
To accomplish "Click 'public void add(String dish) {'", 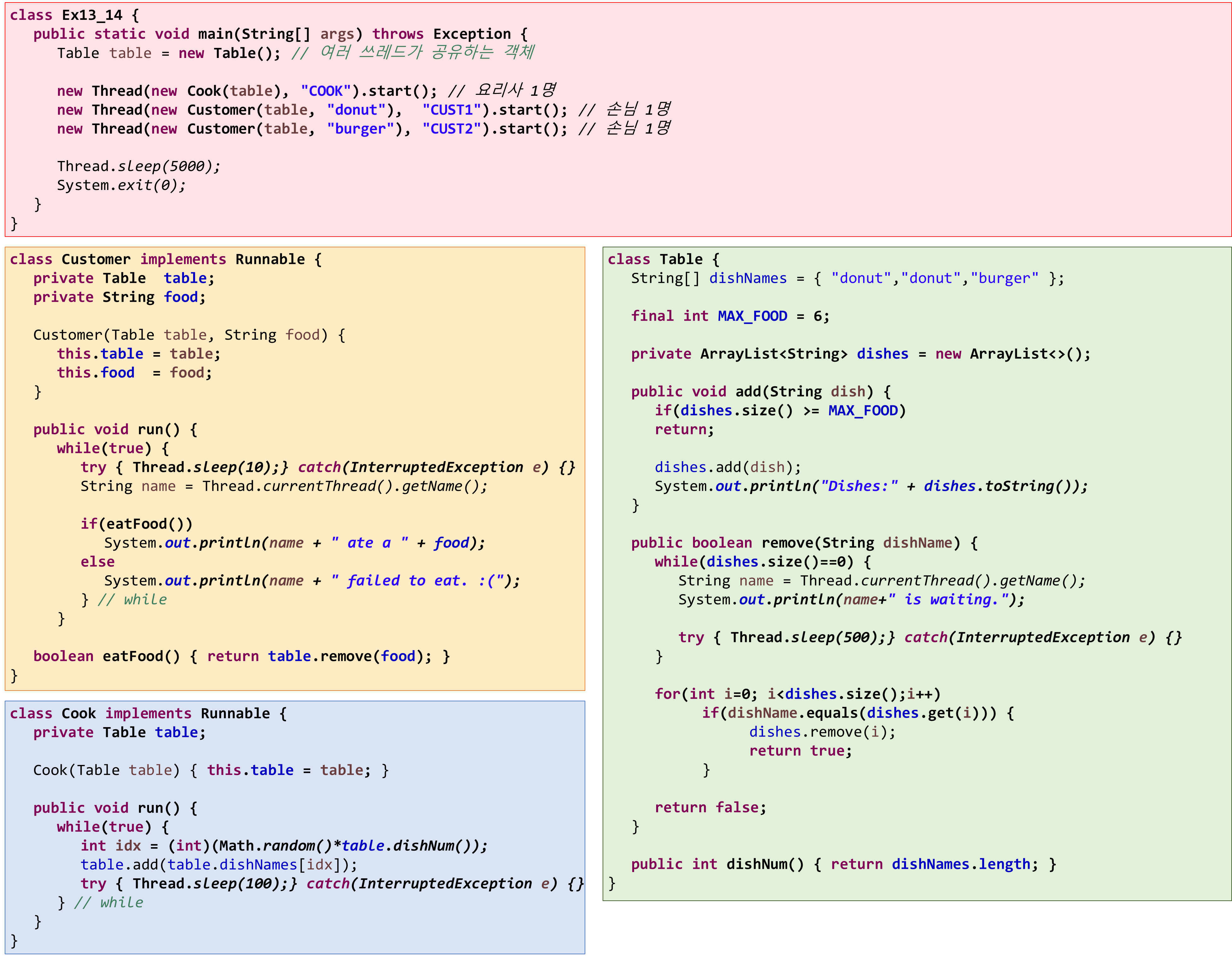I will tap(761, 392).
